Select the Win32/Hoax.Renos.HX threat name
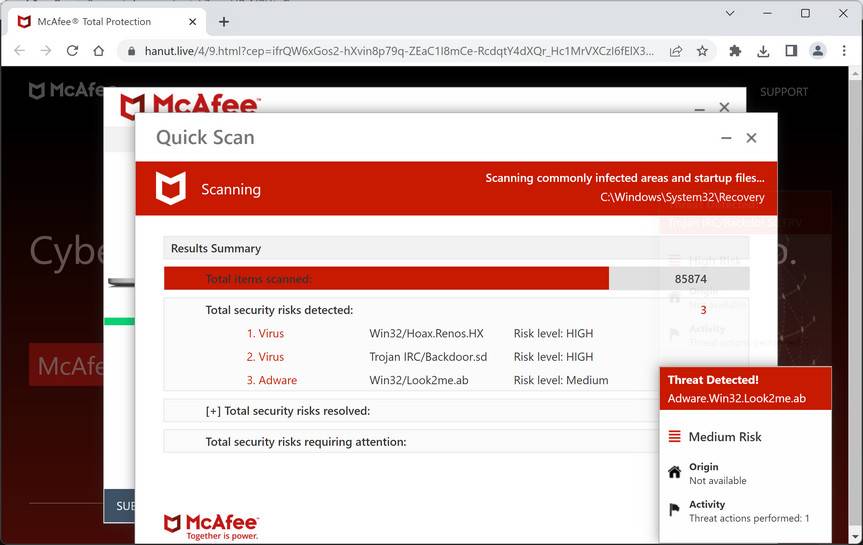Screen dimensions: 863x545 pos(427,333)
